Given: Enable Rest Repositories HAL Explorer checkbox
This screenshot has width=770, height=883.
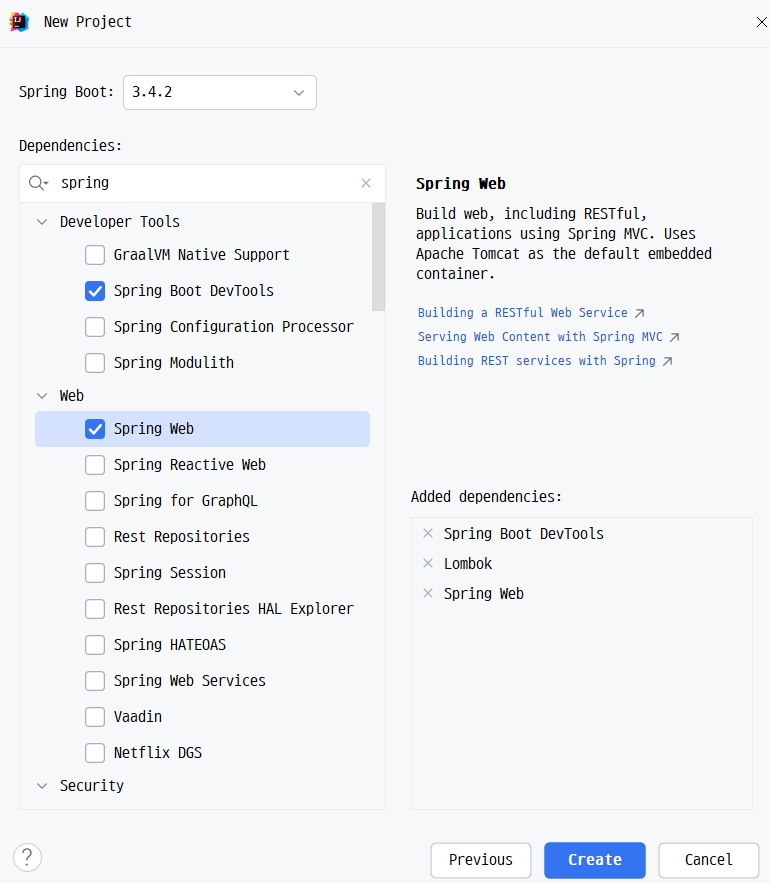Looking at the screenshot, I should (95, 609).
